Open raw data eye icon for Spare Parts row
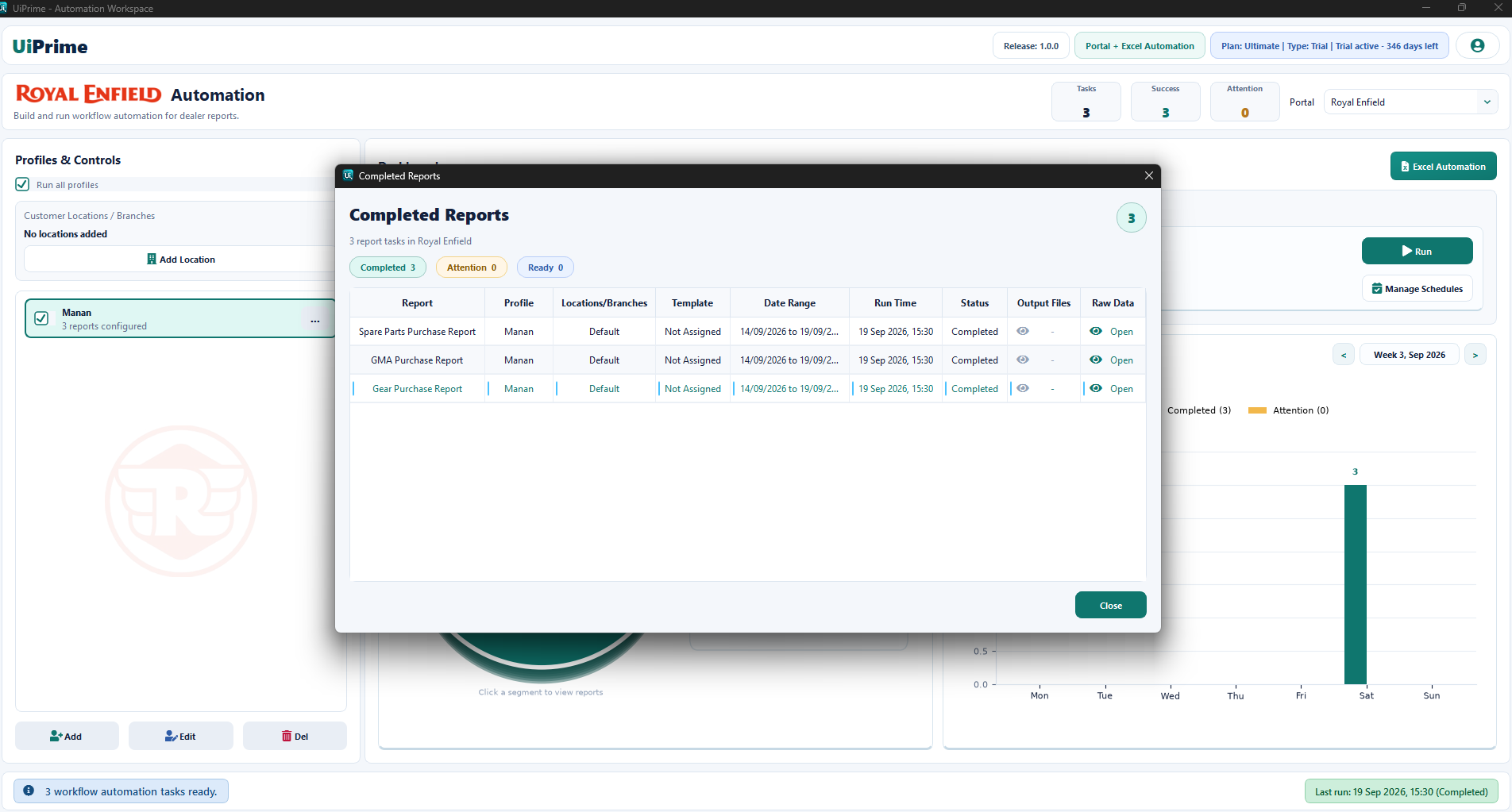Image resolution: width=1512 pixels, height=812 pixels. (x=1096, y=331)
